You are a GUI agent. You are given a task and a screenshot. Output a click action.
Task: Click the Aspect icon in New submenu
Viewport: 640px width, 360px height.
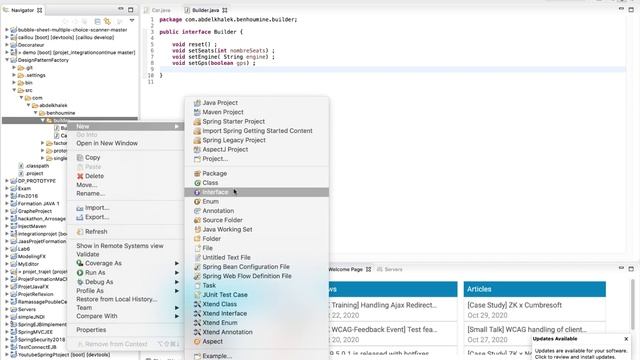click(197, 342)
